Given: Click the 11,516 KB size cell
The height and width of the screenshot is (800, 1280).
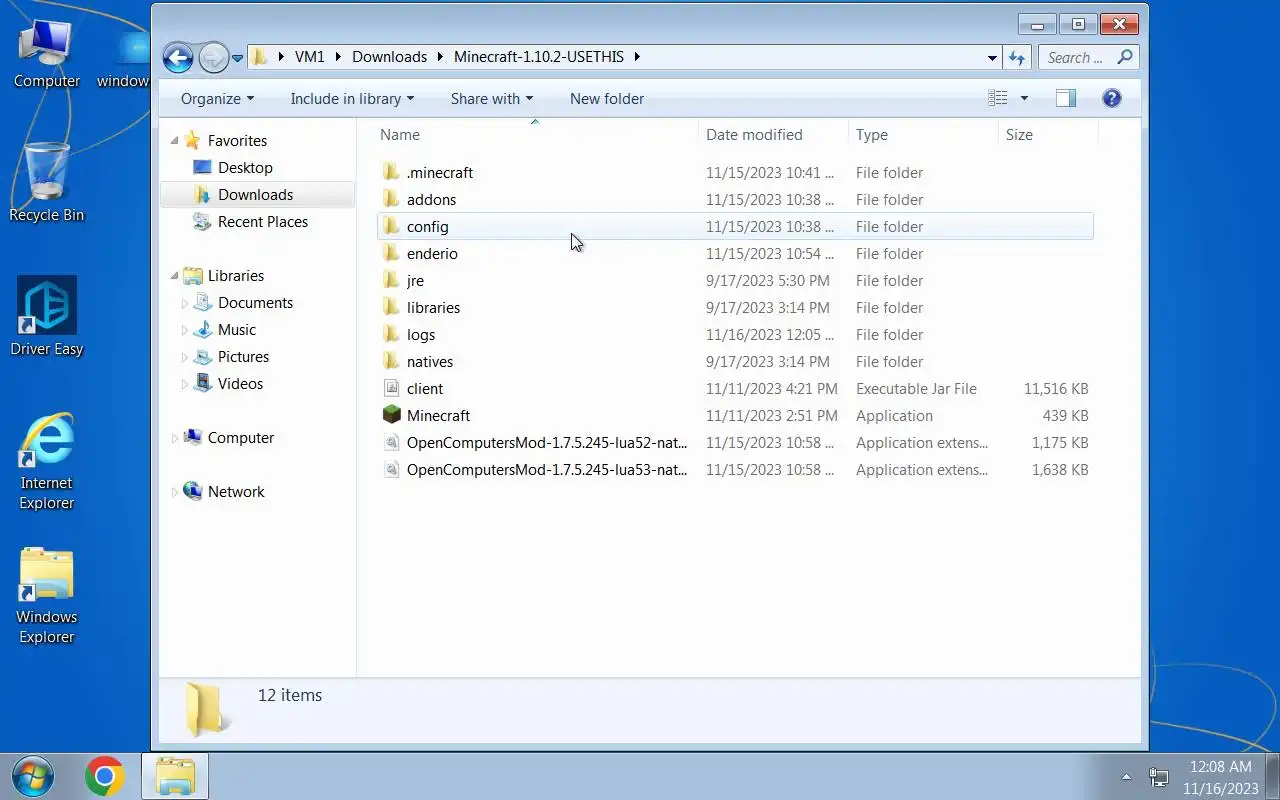Looking at the screenshot, I should click(x=1056, y=388).
